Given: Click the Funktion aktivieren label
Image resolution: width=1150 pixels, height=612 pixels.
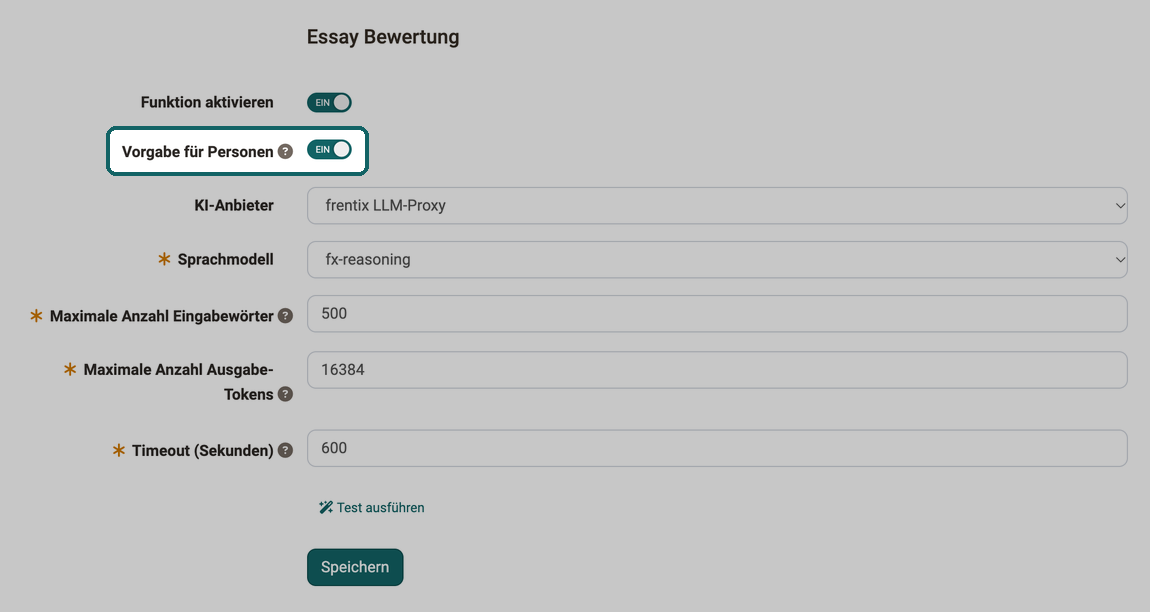Looking at the screenshot, I should pos(207,103).
